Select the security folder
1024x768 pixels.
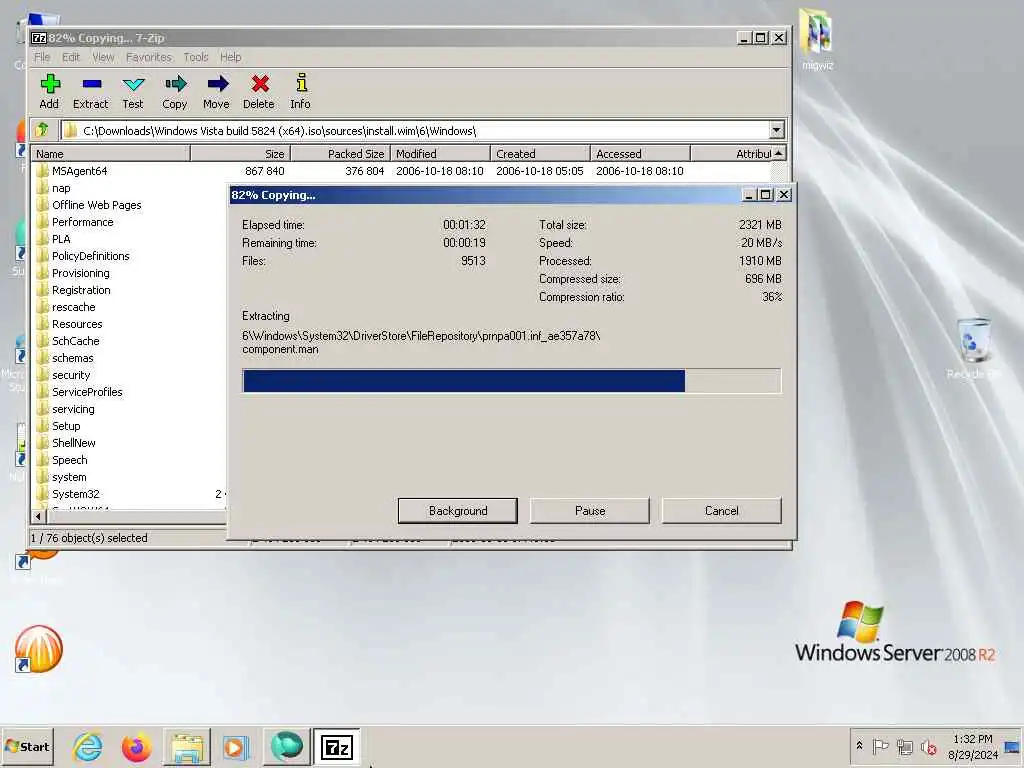click(71, 375)
